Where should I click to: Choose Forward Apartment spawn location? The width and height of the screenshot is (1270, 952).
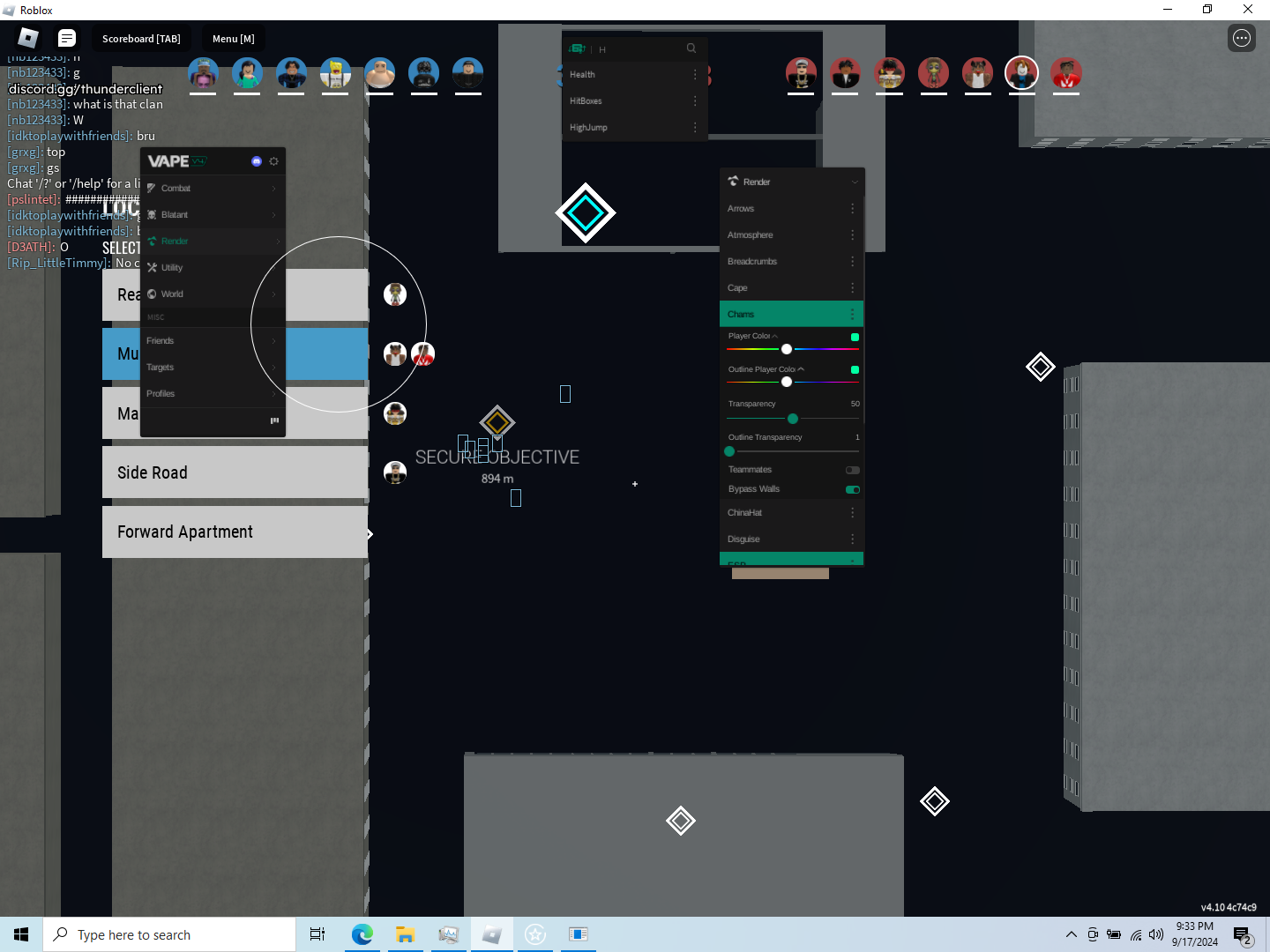(x=235, y=532)
